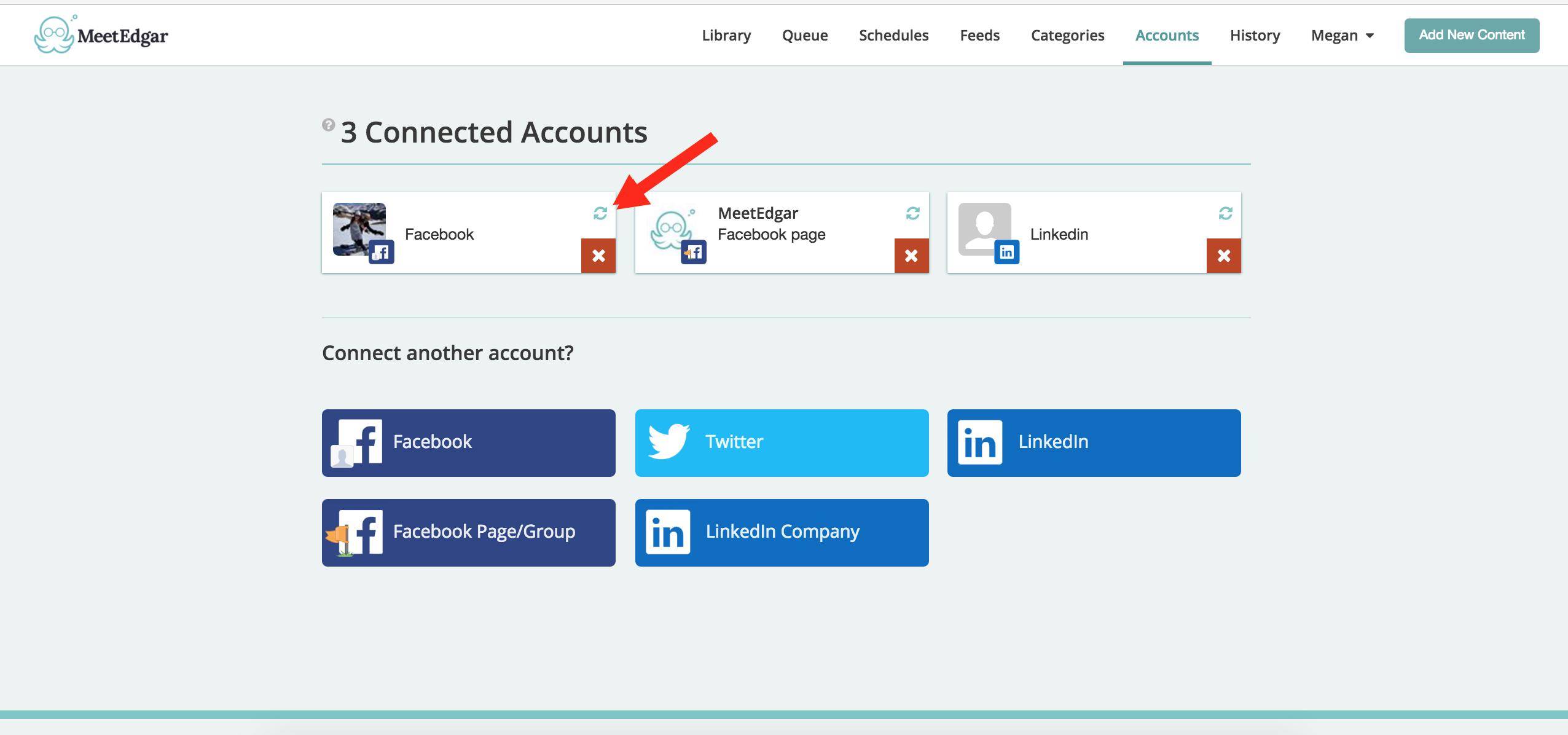Go to the Library tab

(726, 36)
